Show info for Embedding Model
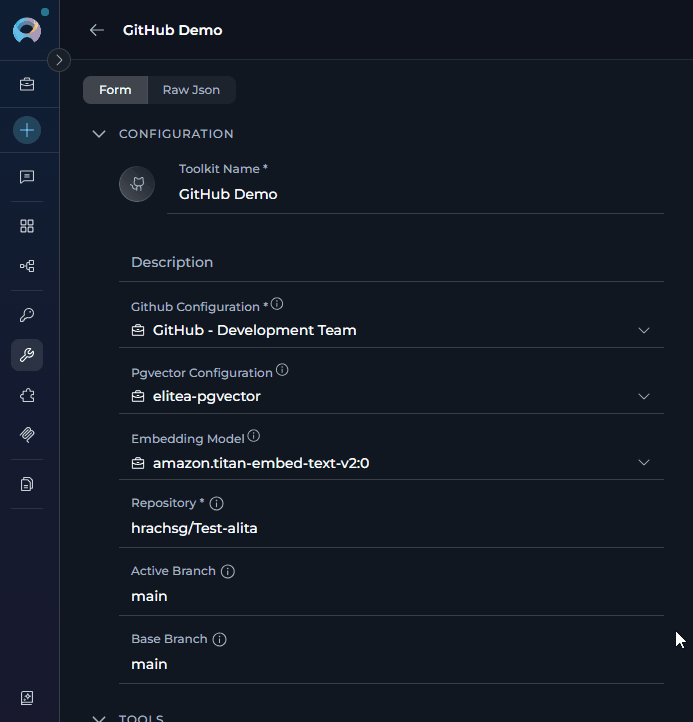The image size is (693, 722). pyautogui.click(x=254, y=436)
